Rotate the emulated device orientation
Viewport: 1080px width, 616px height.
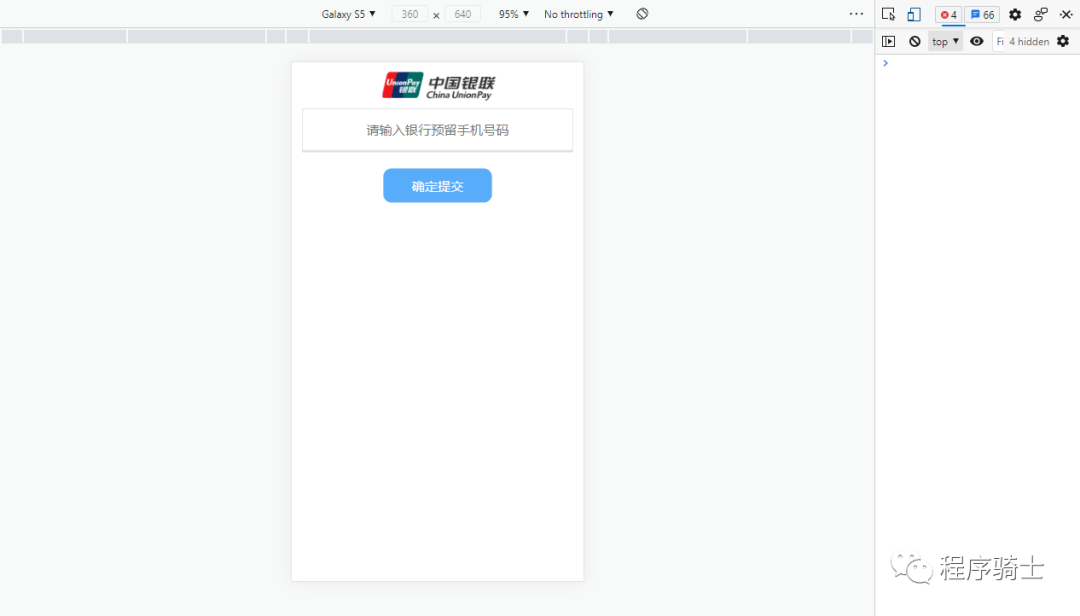pyautogui.click(x=641, y=14)
